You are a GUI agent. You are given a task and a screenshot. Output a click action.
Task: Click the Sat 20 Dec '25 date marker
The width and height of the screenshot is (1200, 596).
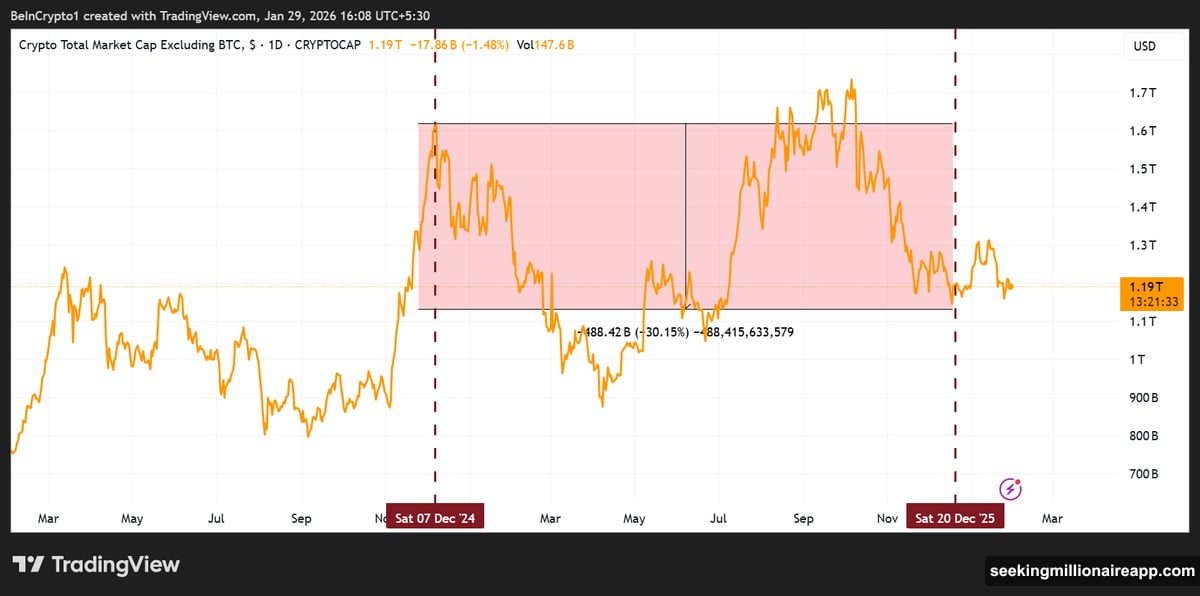(955, 516)
